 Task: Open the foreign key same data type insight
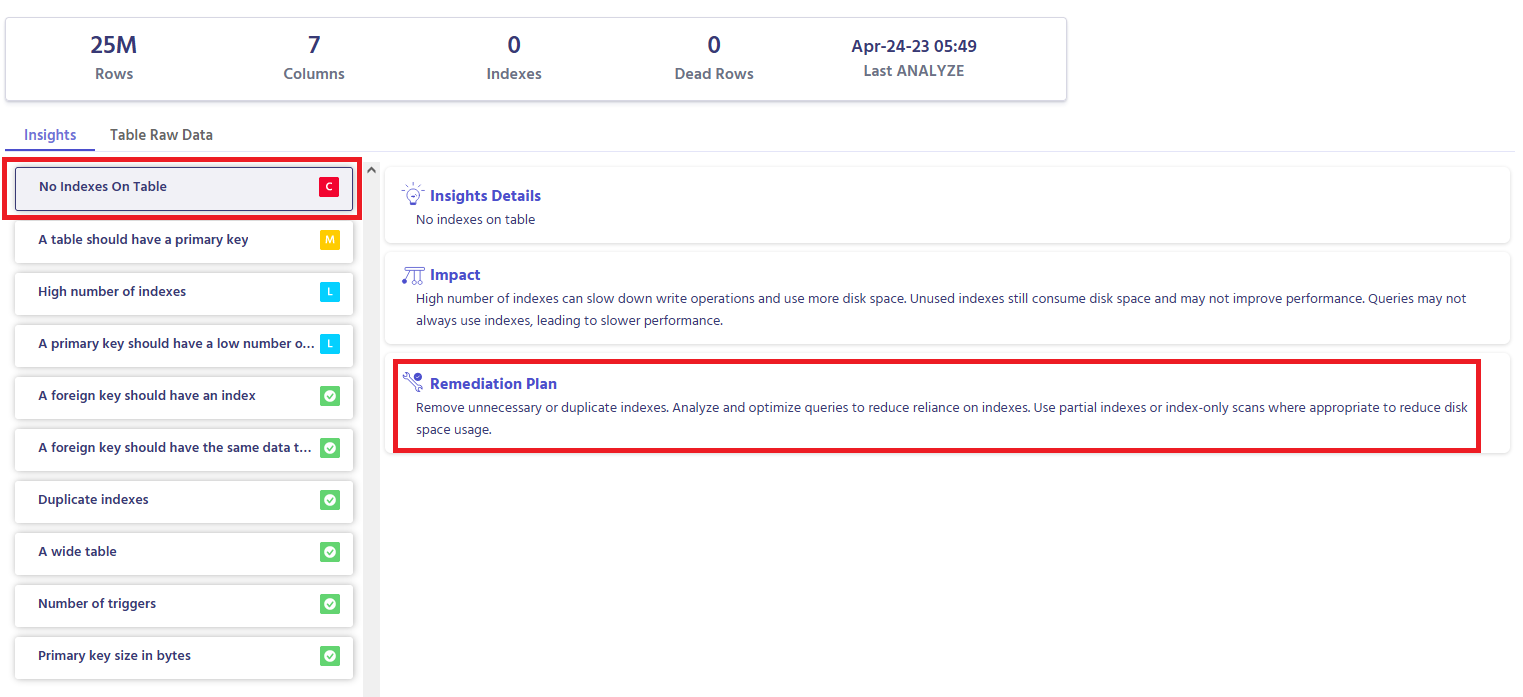(x=175, y=448)
